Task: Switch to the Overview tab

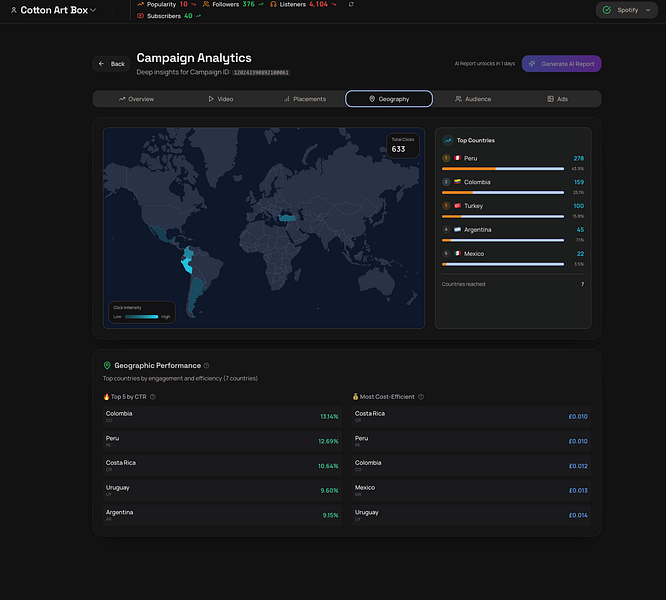Action: 136,99
